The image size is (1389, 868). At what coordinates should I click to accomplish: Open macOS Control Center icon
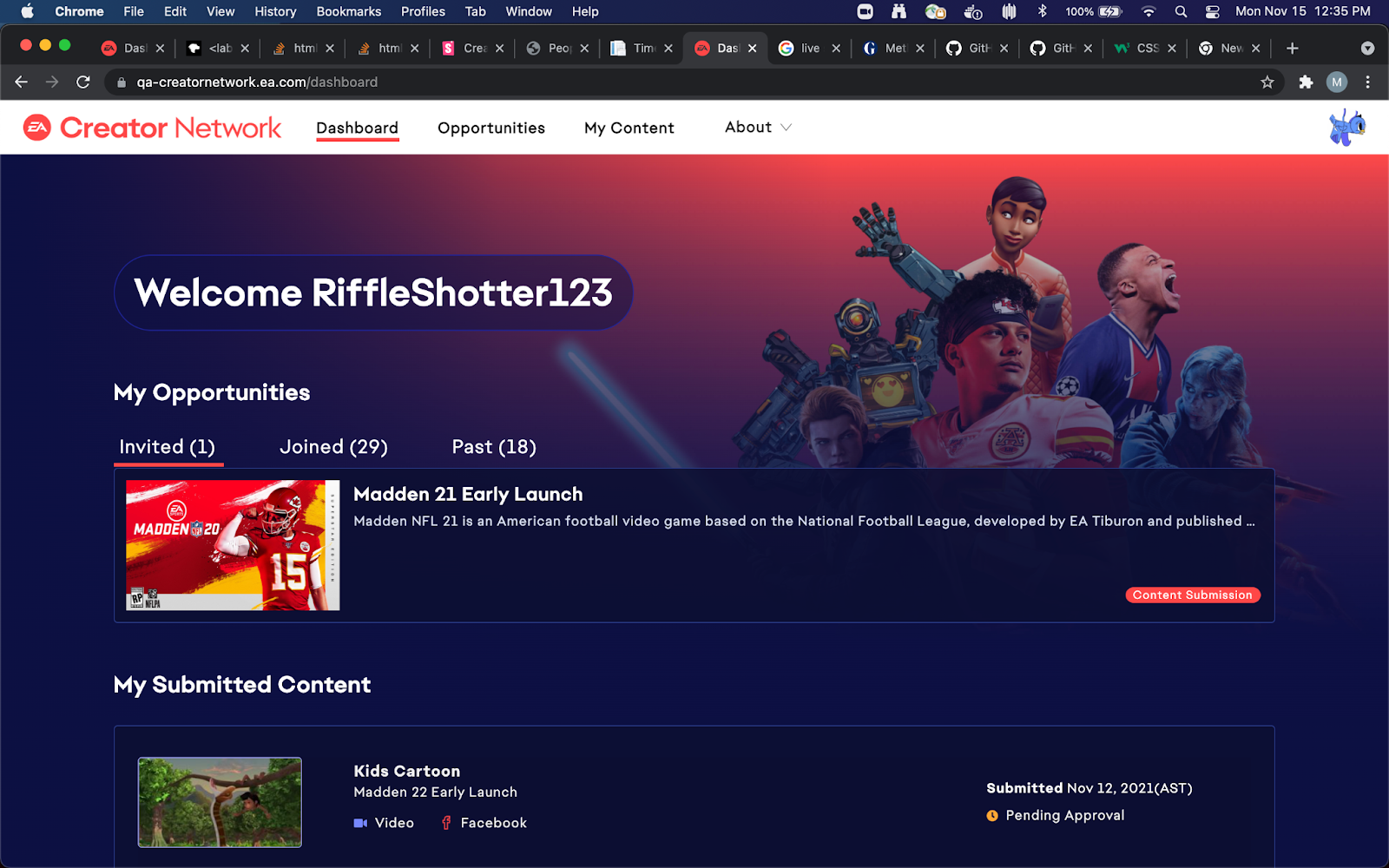tap(1213, 11)
